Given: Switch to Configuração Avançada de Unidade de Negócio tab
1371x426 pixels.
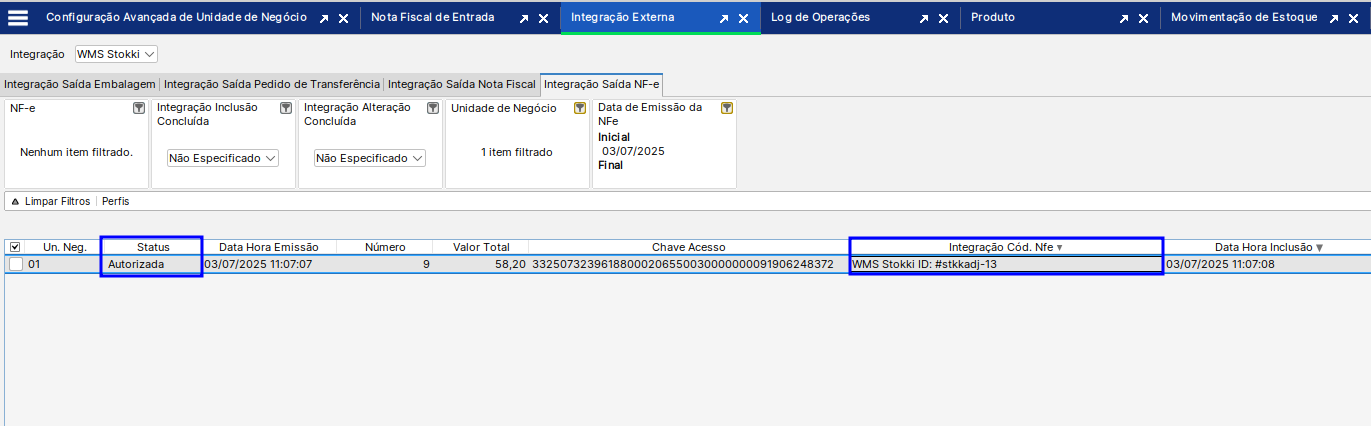Looking at the screenshot, I should pyautogui.click(x=177, y=18).
